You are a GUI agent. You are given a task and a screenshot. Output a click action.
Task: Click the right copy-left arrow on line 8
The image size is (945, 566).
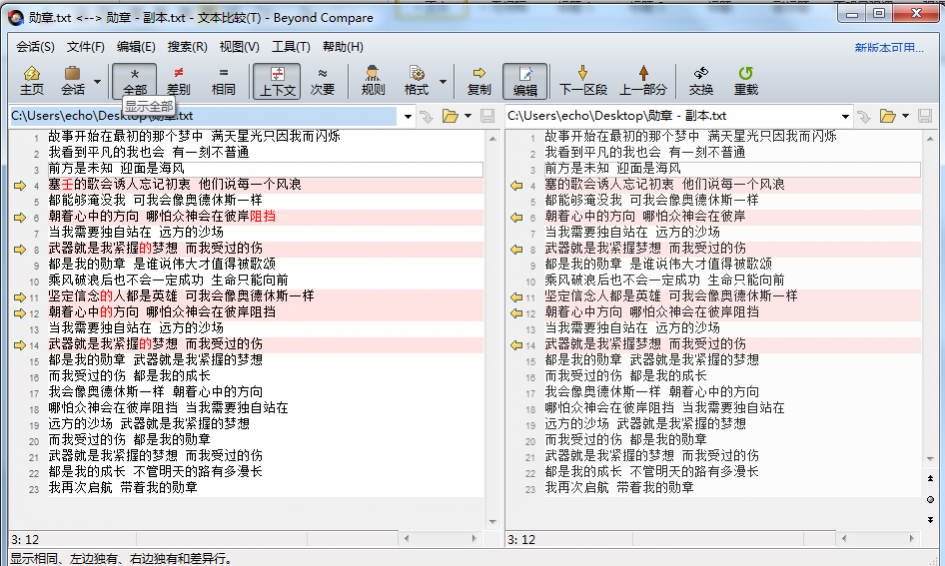click(x=516, y=250)
